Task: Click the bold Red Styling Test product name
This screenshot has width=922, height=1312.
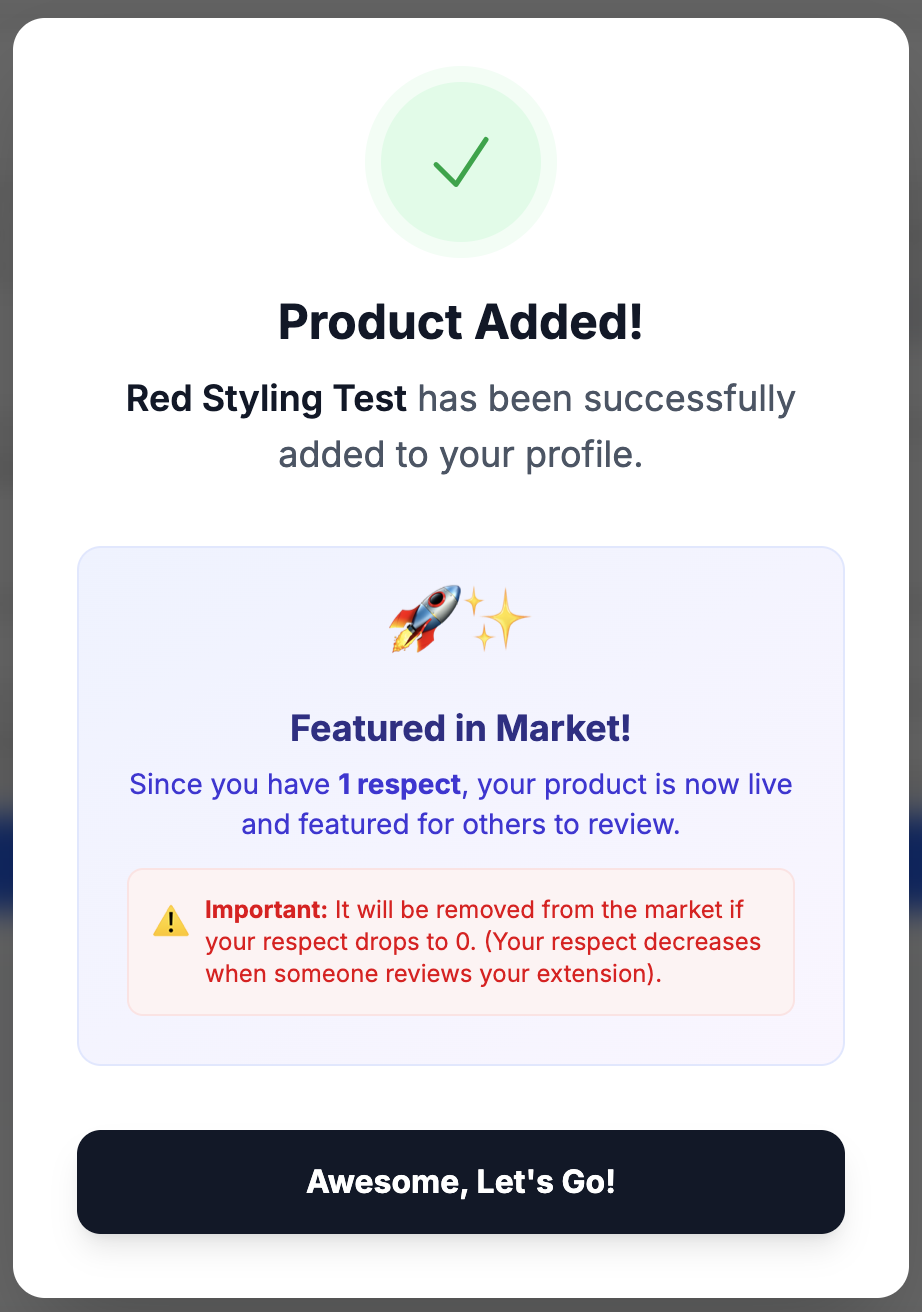Action: (x=264, y=398)
